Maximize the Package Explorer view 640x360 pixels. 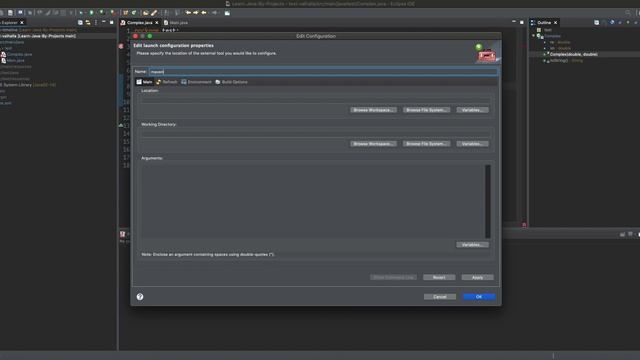(111, 22)
